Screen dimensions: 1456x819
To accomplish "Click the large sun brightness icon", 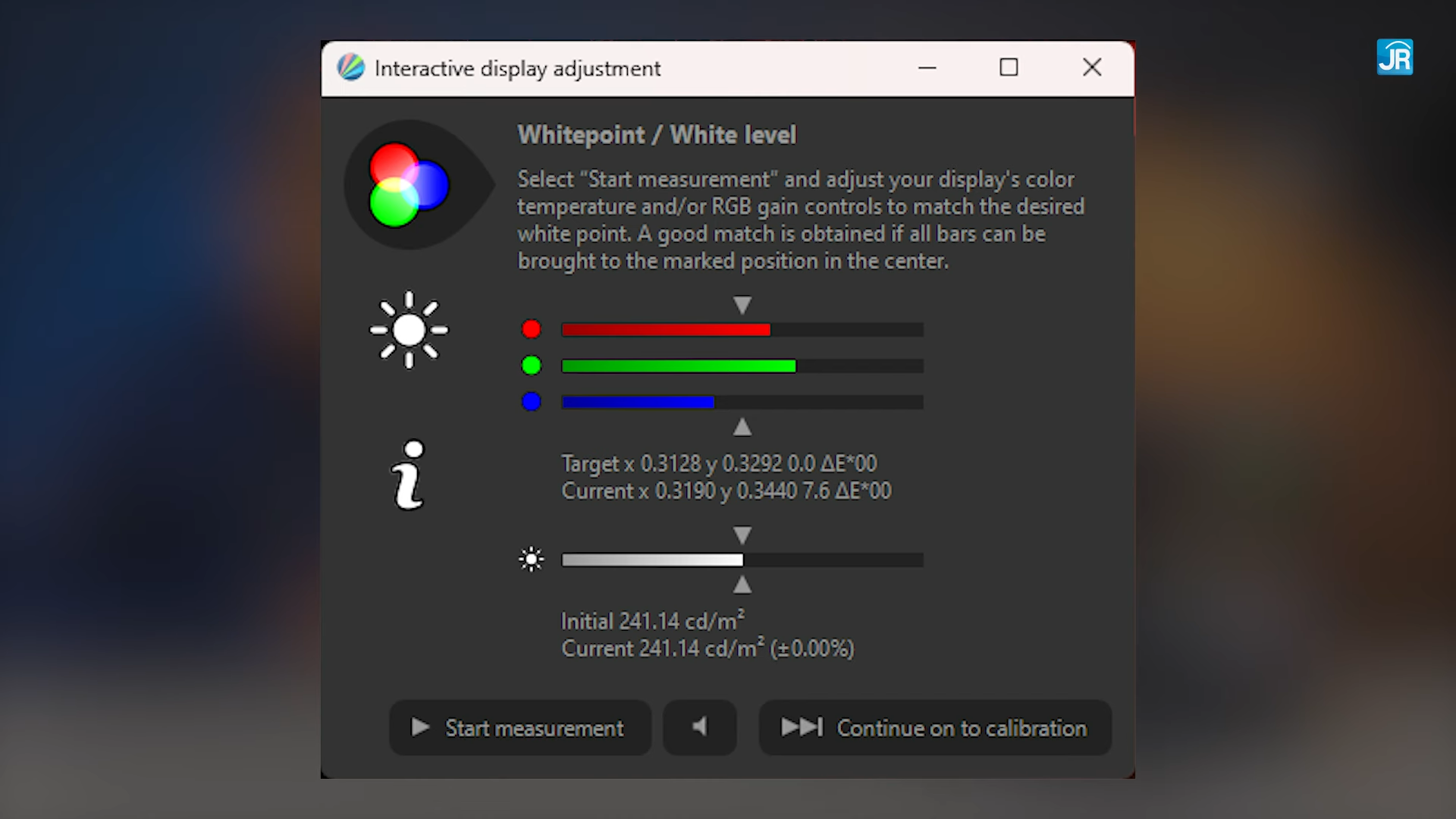I will click(x=409, y=330).
